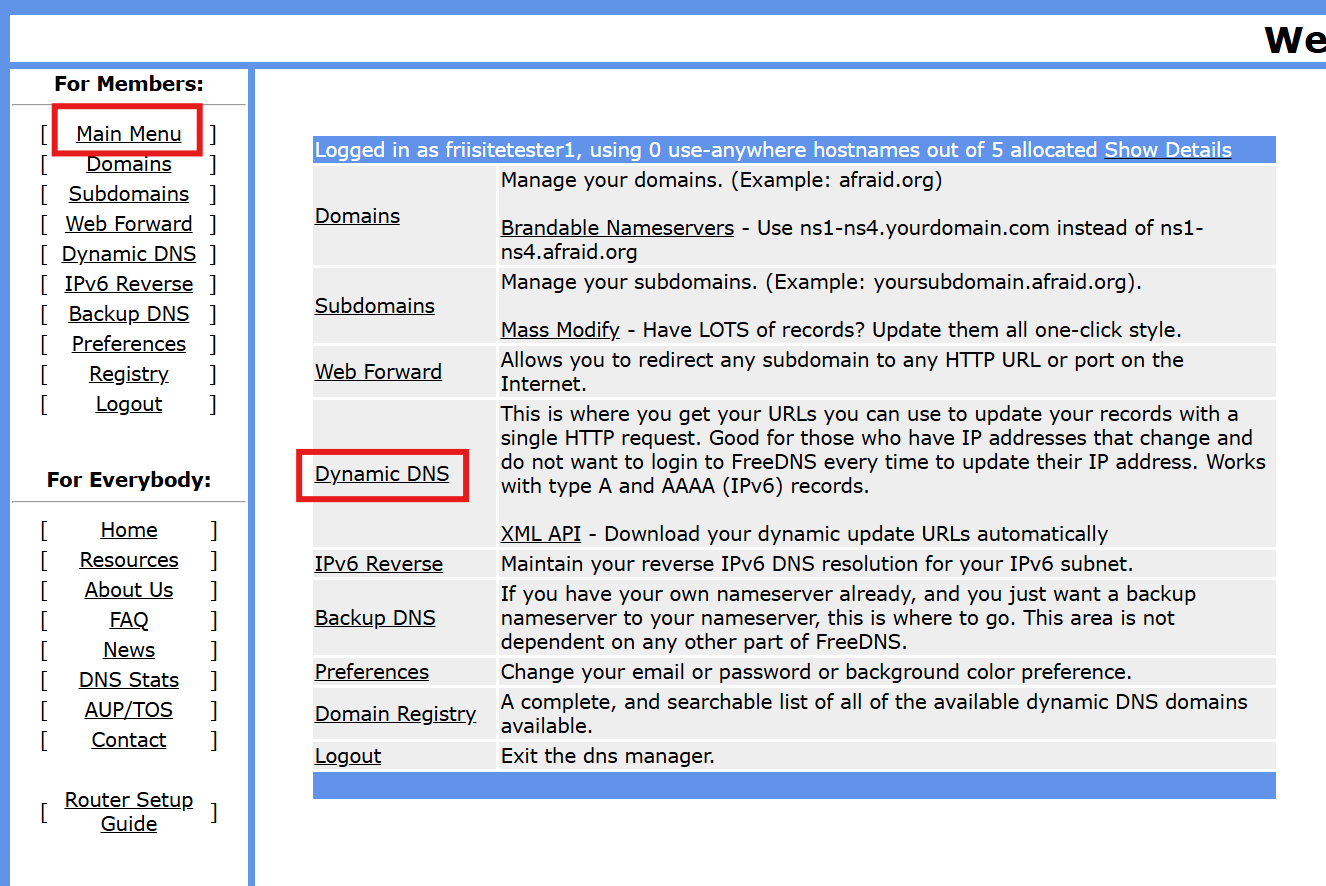
Task: Open Dynamic DNS in the main table
Action: pyautogui.click(x=382, y=474)
